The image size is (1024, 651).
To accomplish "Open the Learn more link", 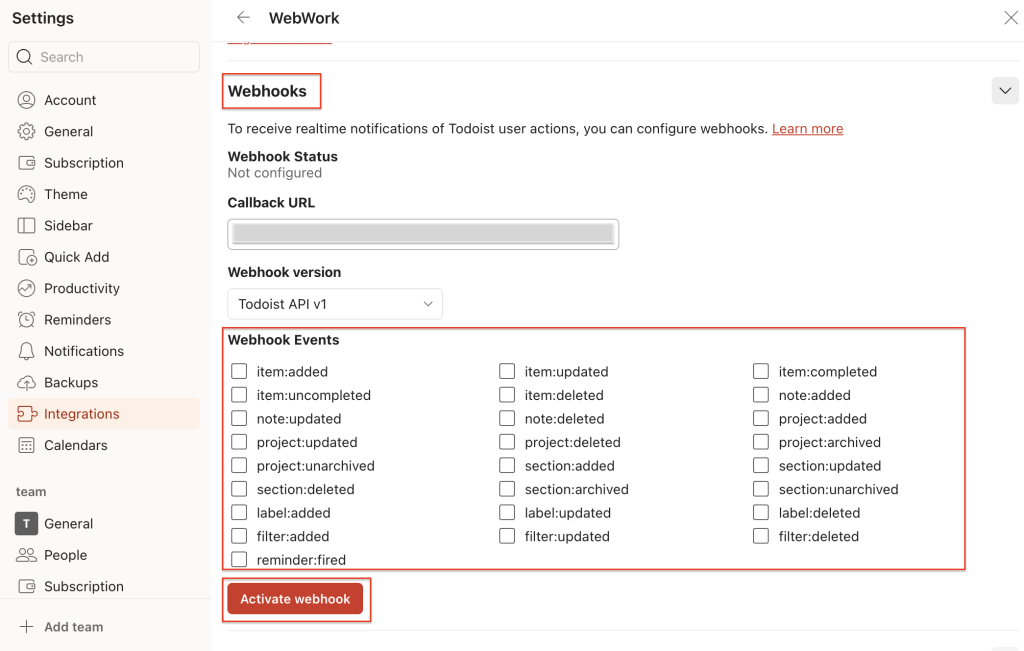I will 807,129.
